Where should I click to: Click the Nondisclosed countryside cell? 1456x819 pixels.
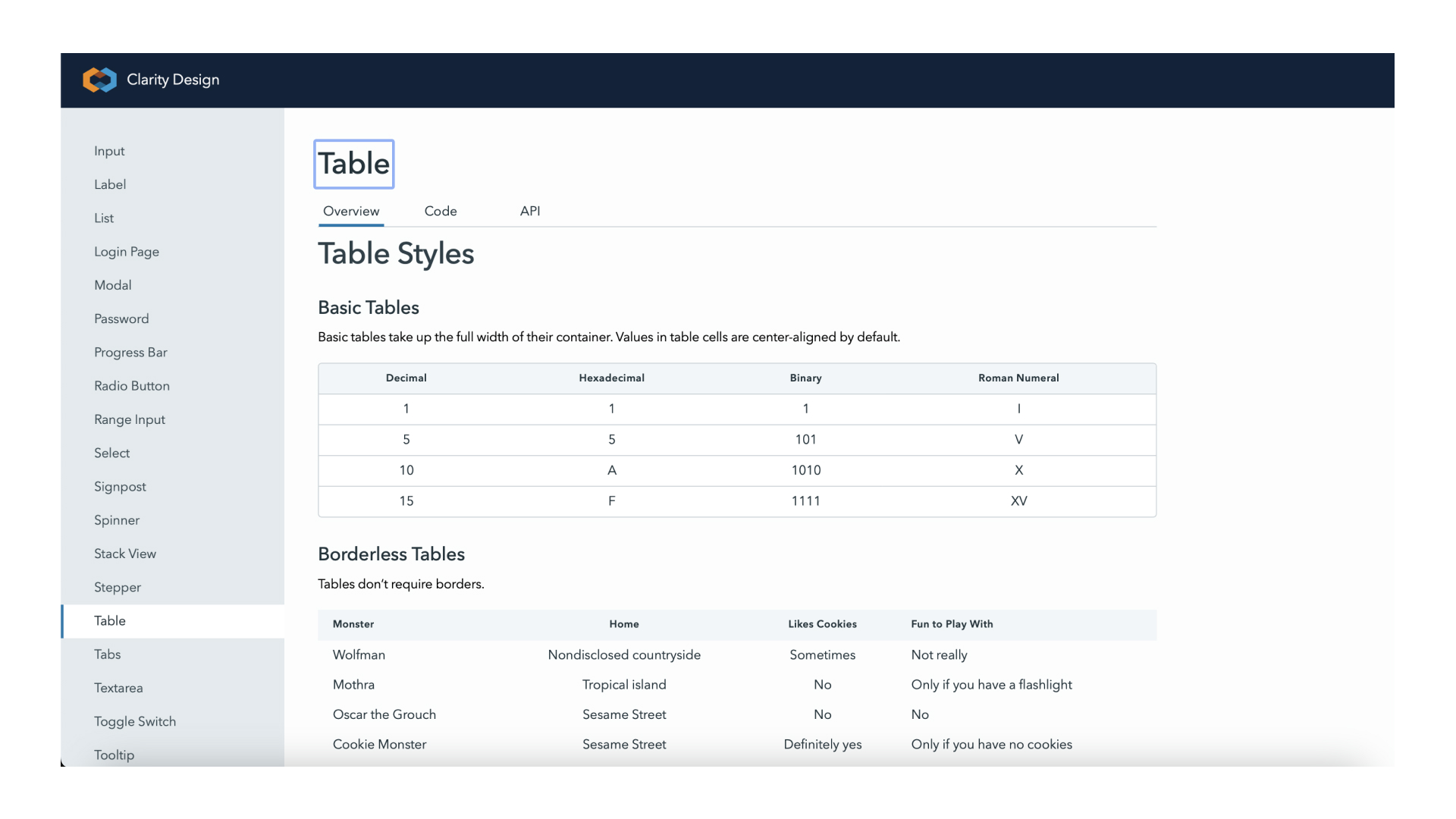tap(624, 655)
